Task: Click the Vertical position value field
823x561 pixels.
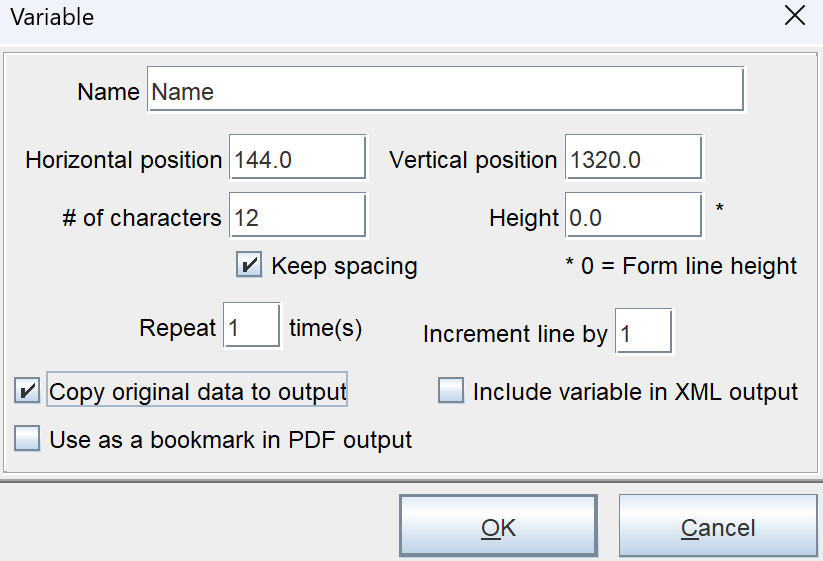Action: pyautogui.click(x=633, y=160)
